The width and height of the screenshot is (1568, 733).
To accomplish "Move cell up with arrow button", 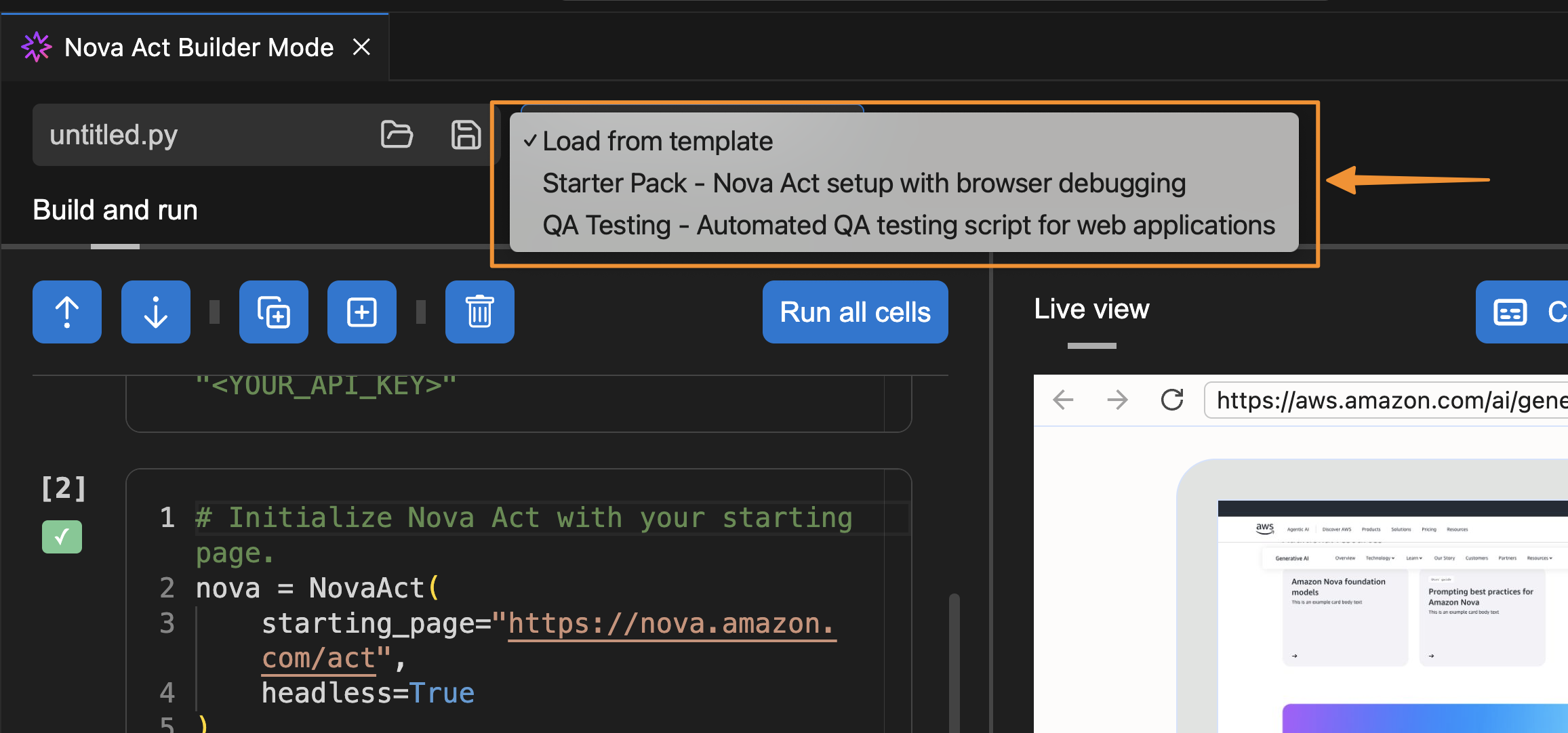I will coord(67,312).
